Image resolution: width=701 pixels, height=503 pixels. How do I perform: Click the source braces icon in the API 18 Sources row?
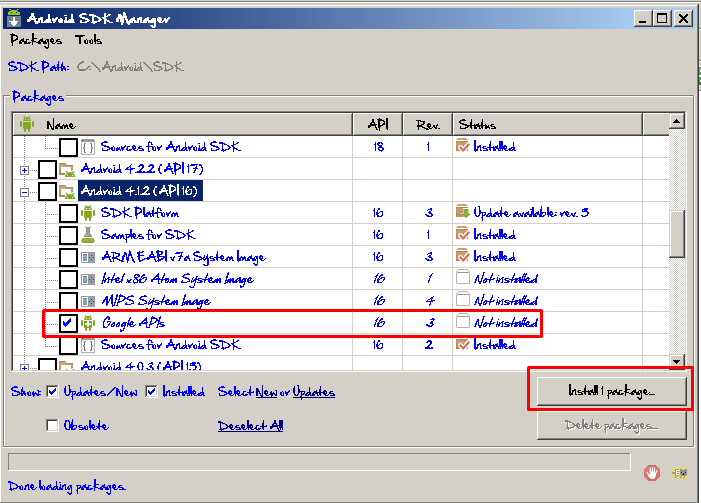coord(89,147)
